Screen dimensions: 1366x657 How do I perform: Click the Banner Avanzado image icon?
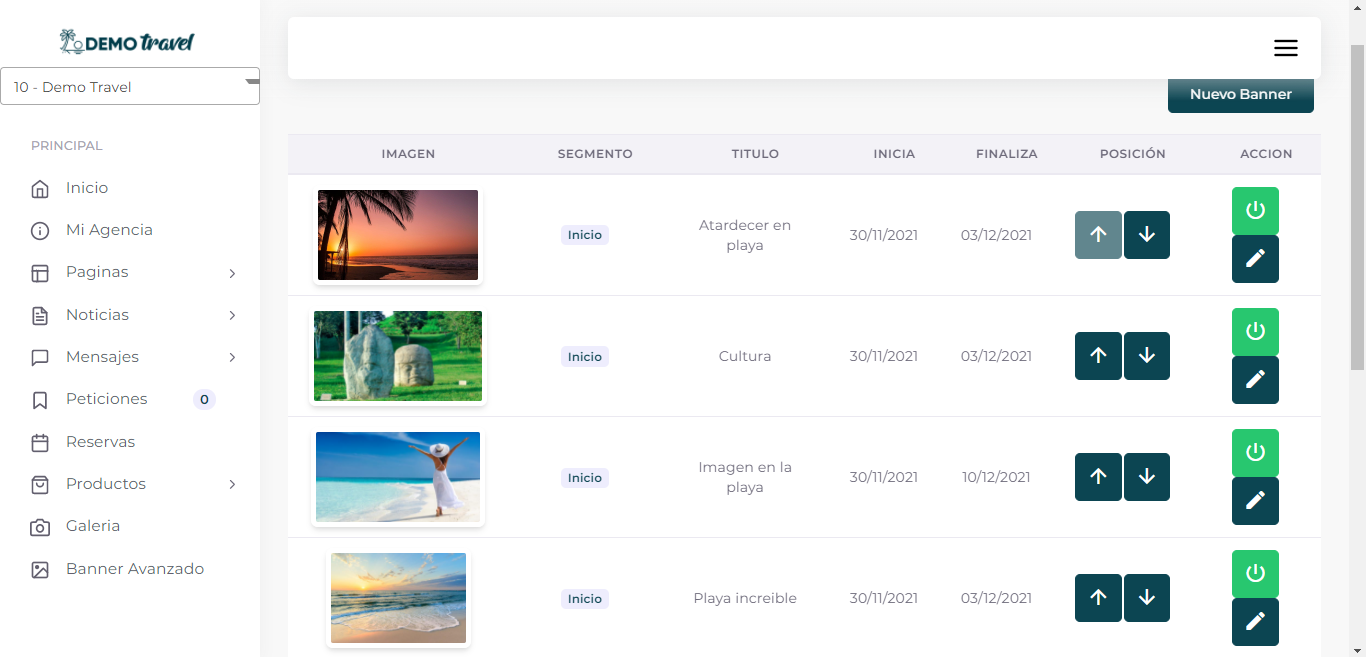click(x=40, y=570)
